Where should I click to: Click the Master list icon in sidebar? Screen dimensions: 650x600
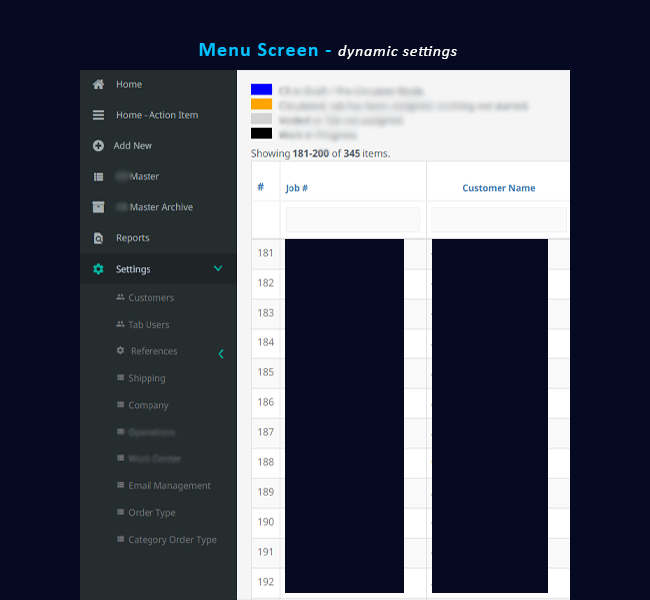click(98, 177)
